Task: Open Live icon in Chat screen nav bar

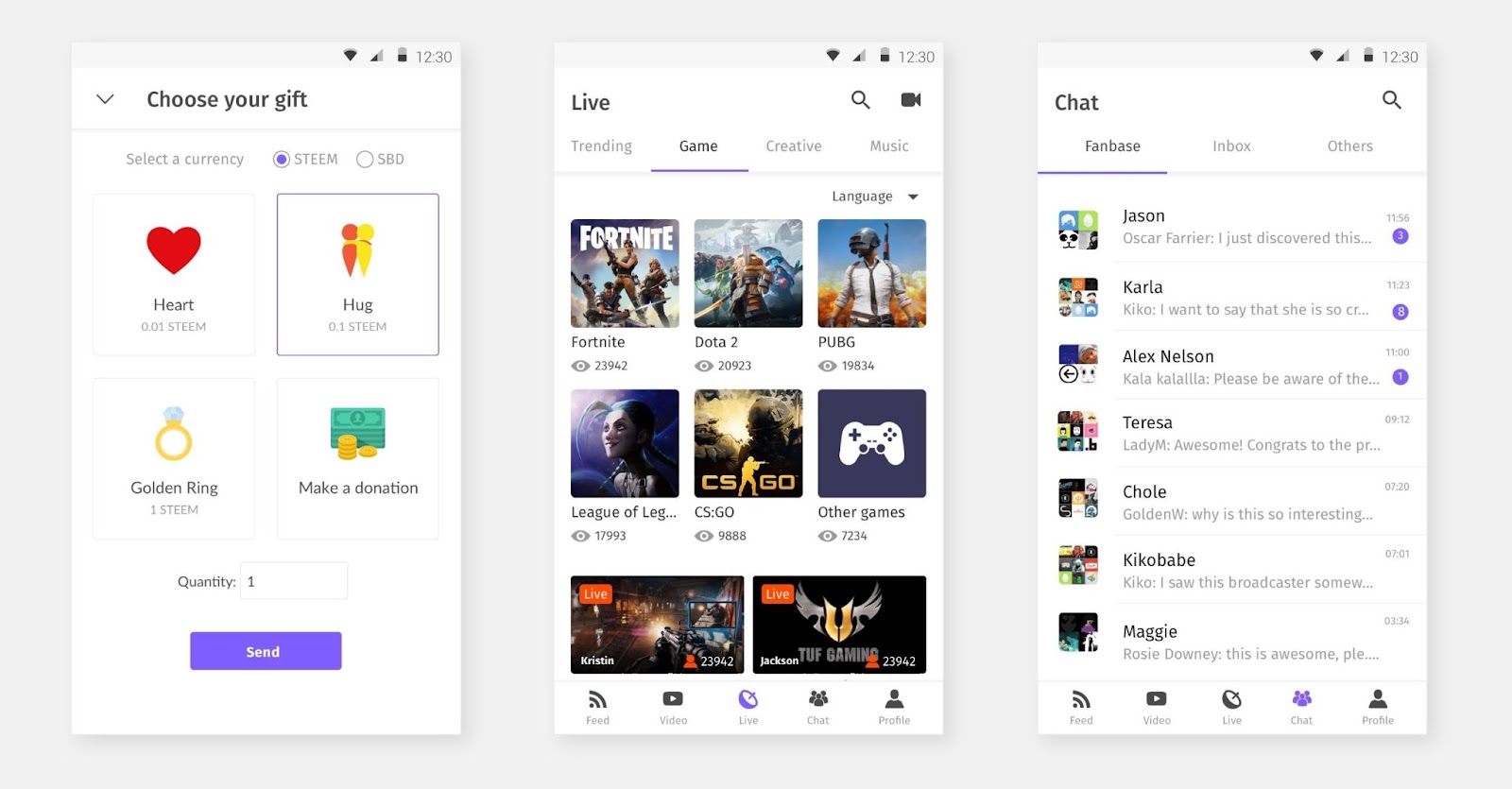Action: (x=1231, y=699)
